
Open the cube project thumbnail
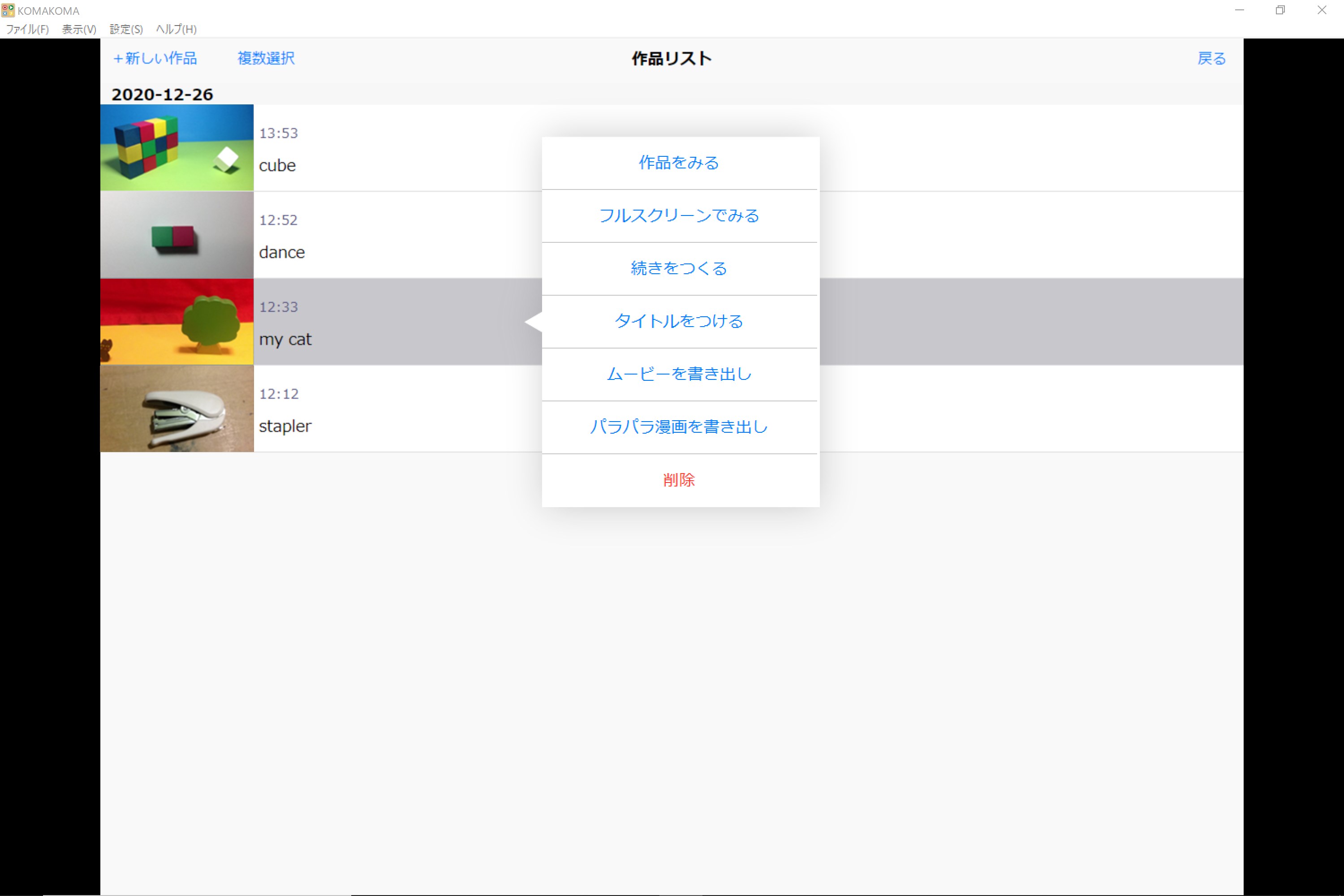click(x=177, y=147)
